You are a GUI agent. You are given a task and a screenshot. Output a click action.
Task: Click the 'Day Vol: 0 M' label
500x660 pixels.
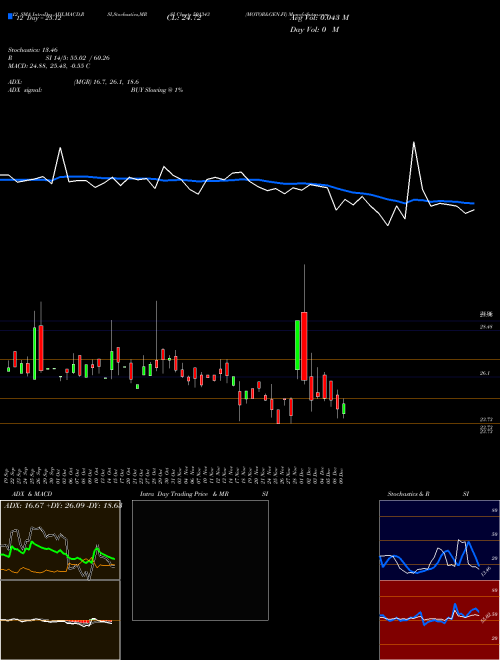[314, 30]
